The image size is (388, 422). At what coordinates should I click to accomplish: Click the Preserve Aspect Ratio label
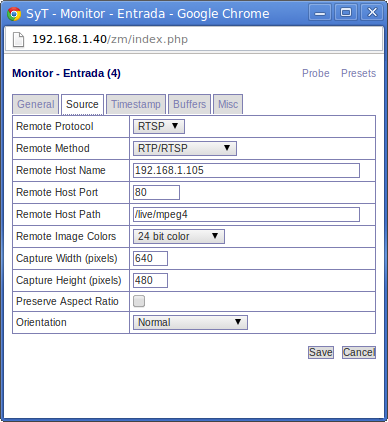(67, 301)
